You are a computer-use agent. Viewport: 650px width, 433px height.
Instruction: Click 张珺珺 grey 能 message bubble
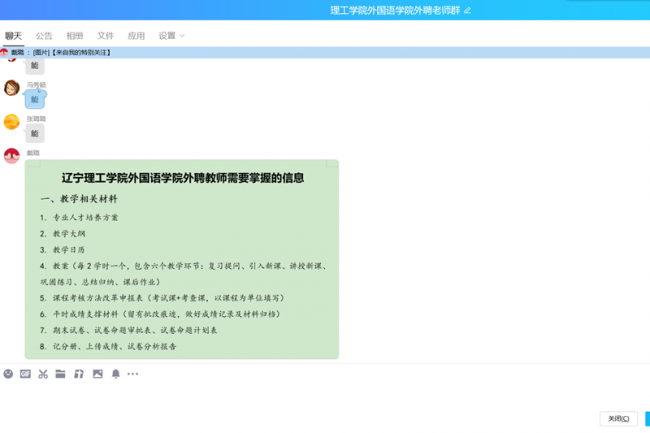(x=35, y=133)
